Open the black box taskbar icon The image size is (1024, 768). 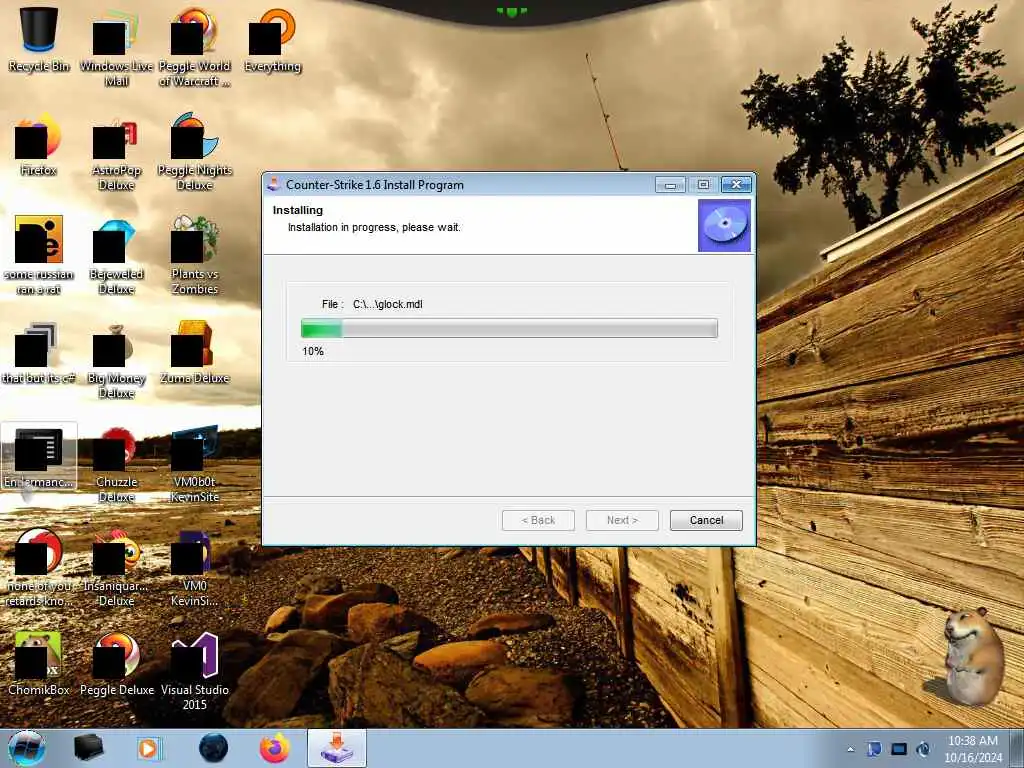tap(89, 748)
